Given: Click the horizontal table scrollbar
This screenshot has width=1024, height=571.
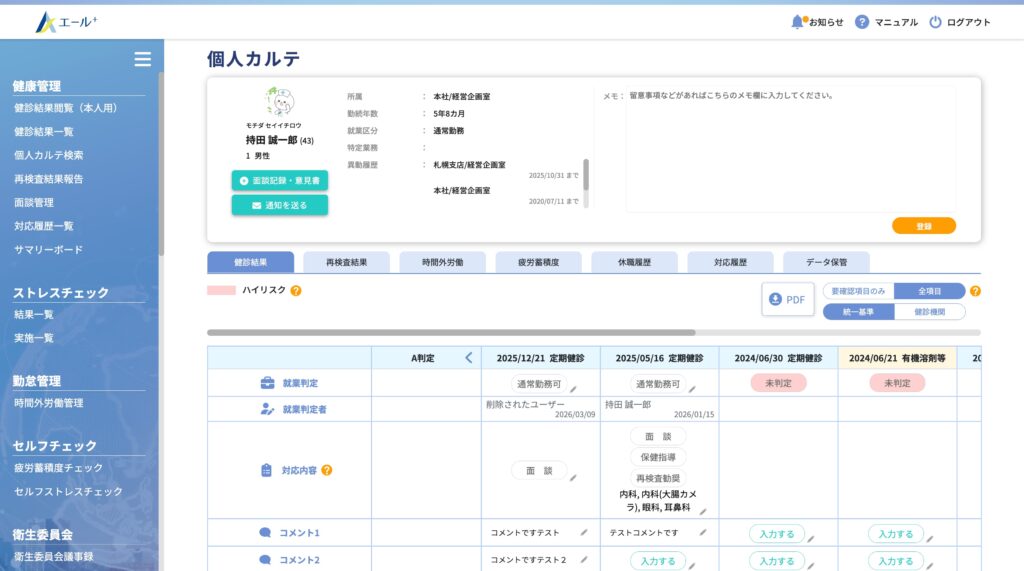Looking at the screenshot, I should (450, 332).
